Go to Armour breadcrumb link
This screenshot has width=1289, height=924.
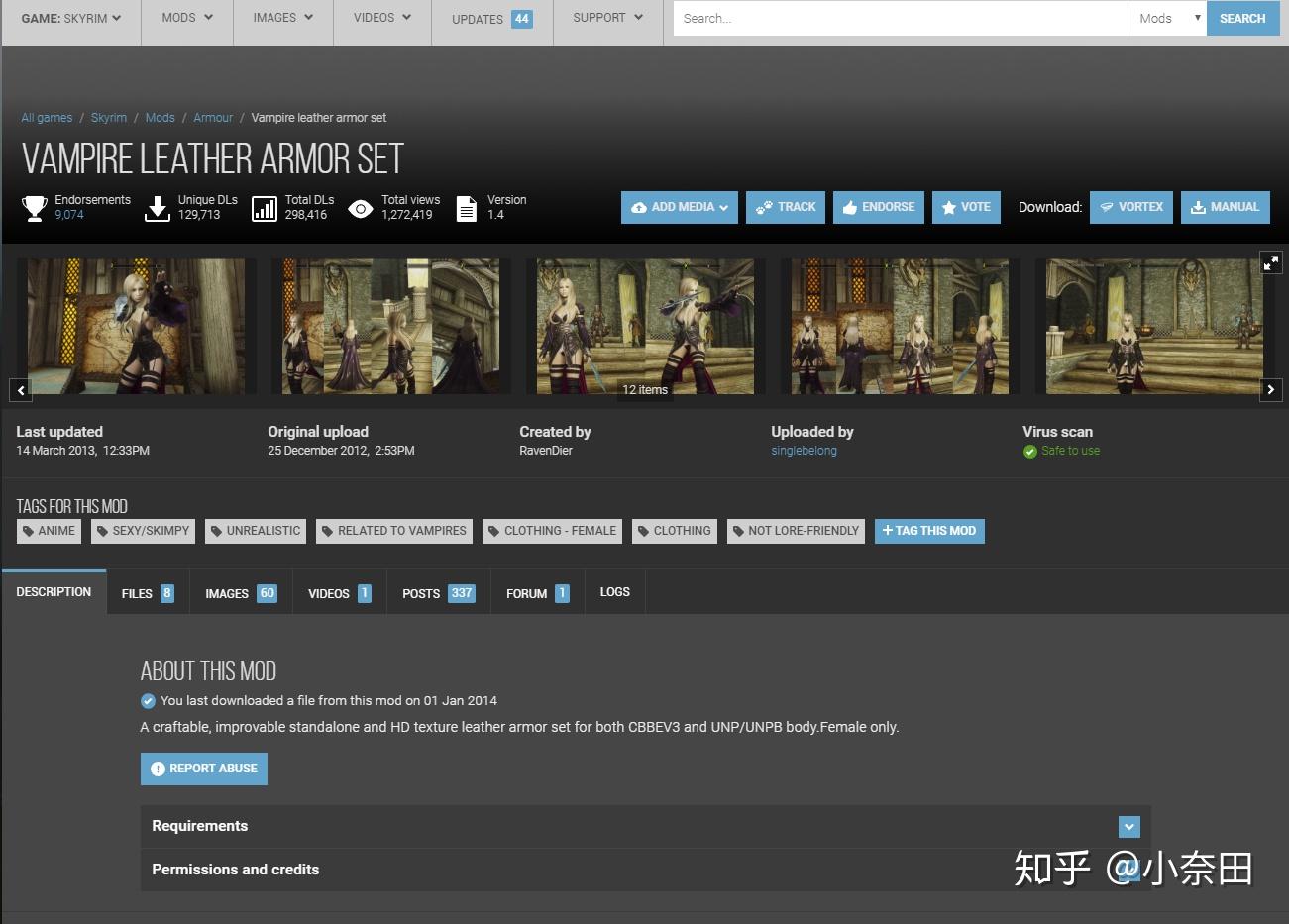pos(213,118)
